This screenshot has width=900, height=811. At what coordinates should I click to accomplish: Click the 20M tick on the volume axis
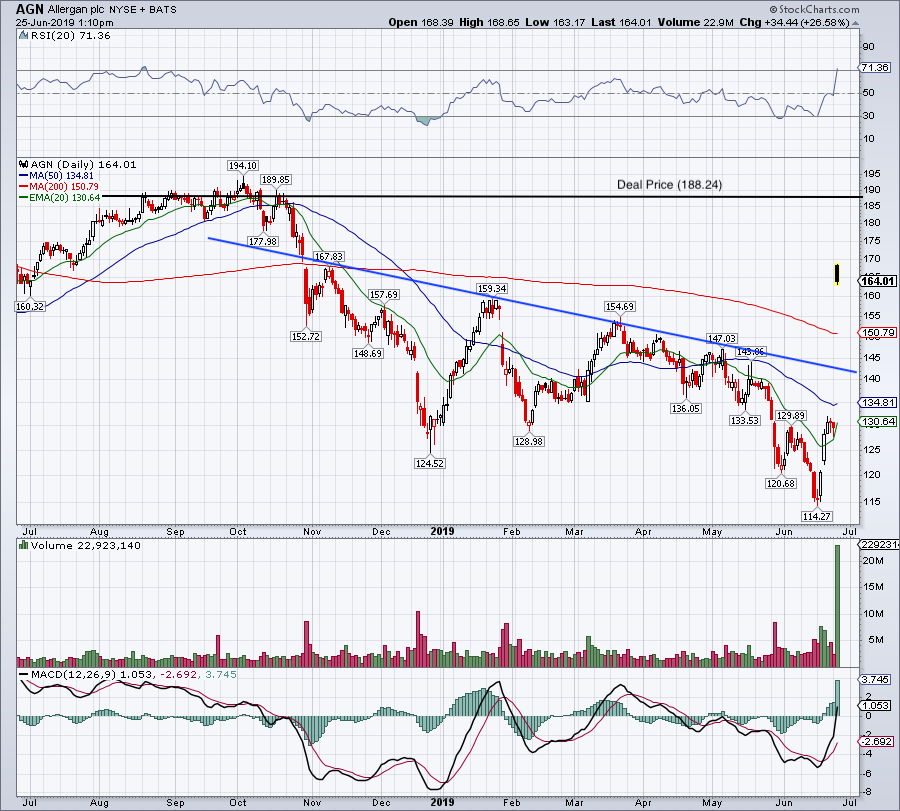click(x=872, y=560)
